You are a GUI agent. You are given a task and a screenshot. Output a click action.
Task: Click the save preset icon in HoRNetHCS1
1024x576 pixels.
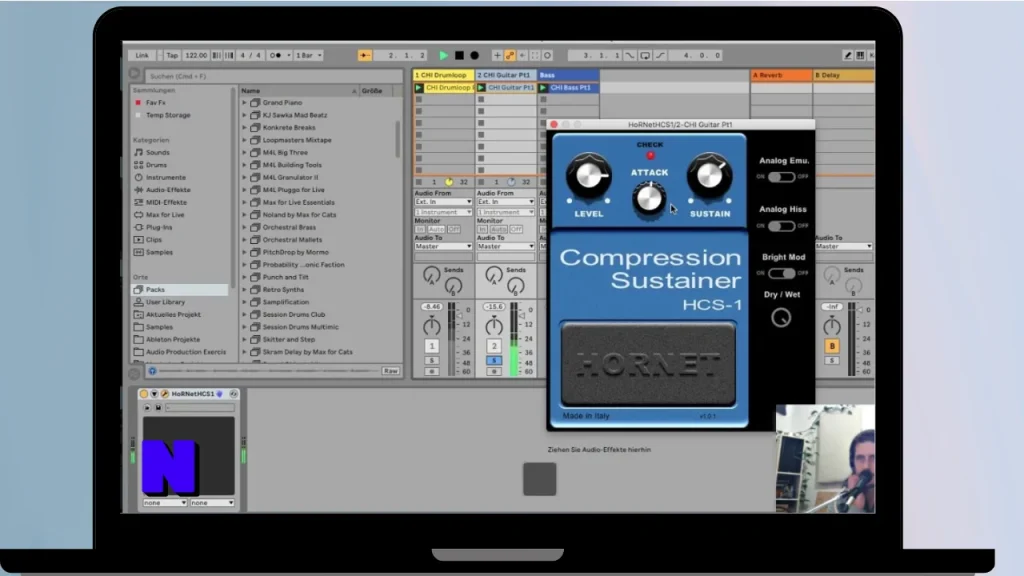coord(158,408)
